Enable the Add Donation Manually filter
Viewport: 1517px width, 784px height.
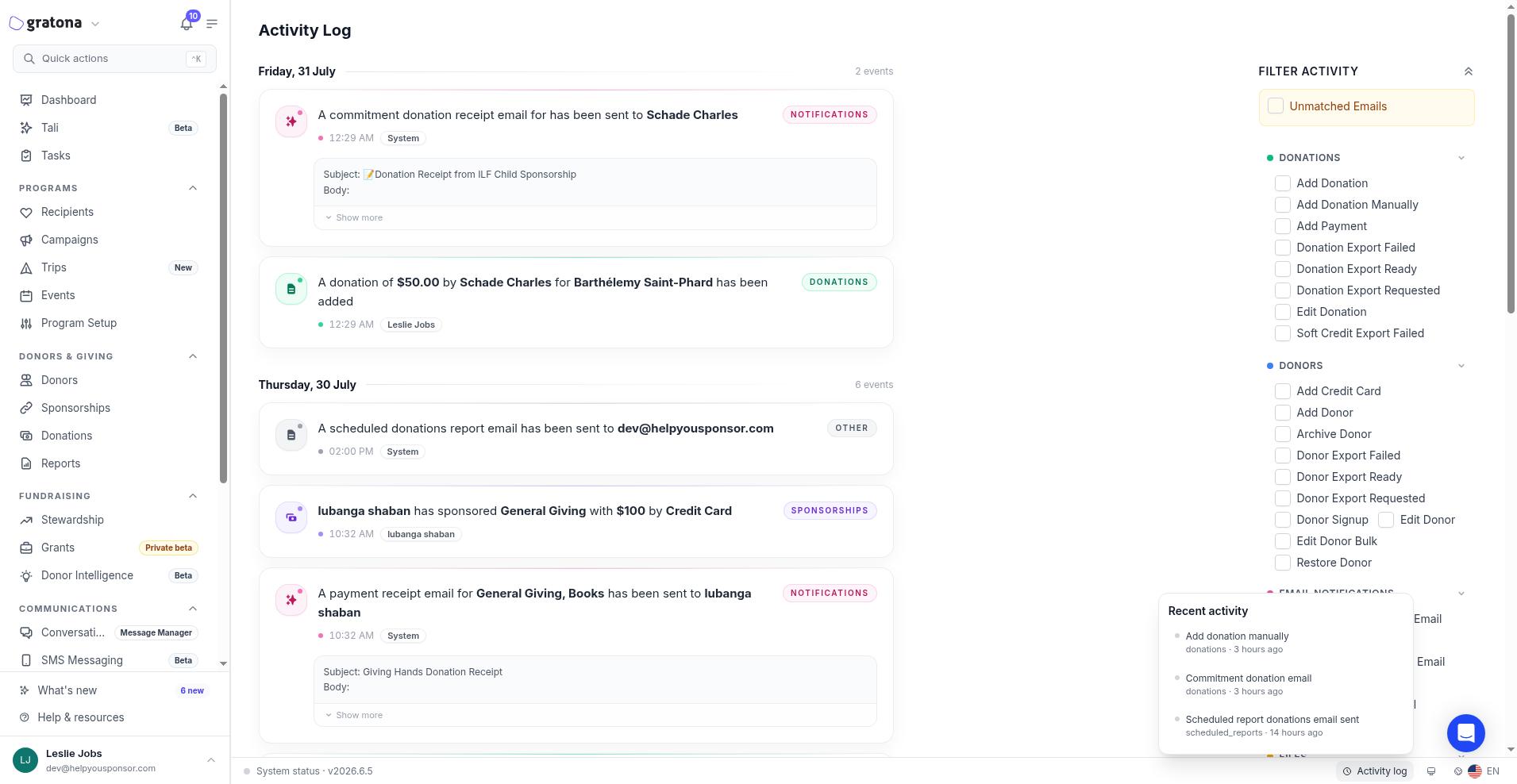tap(1282, 205)
